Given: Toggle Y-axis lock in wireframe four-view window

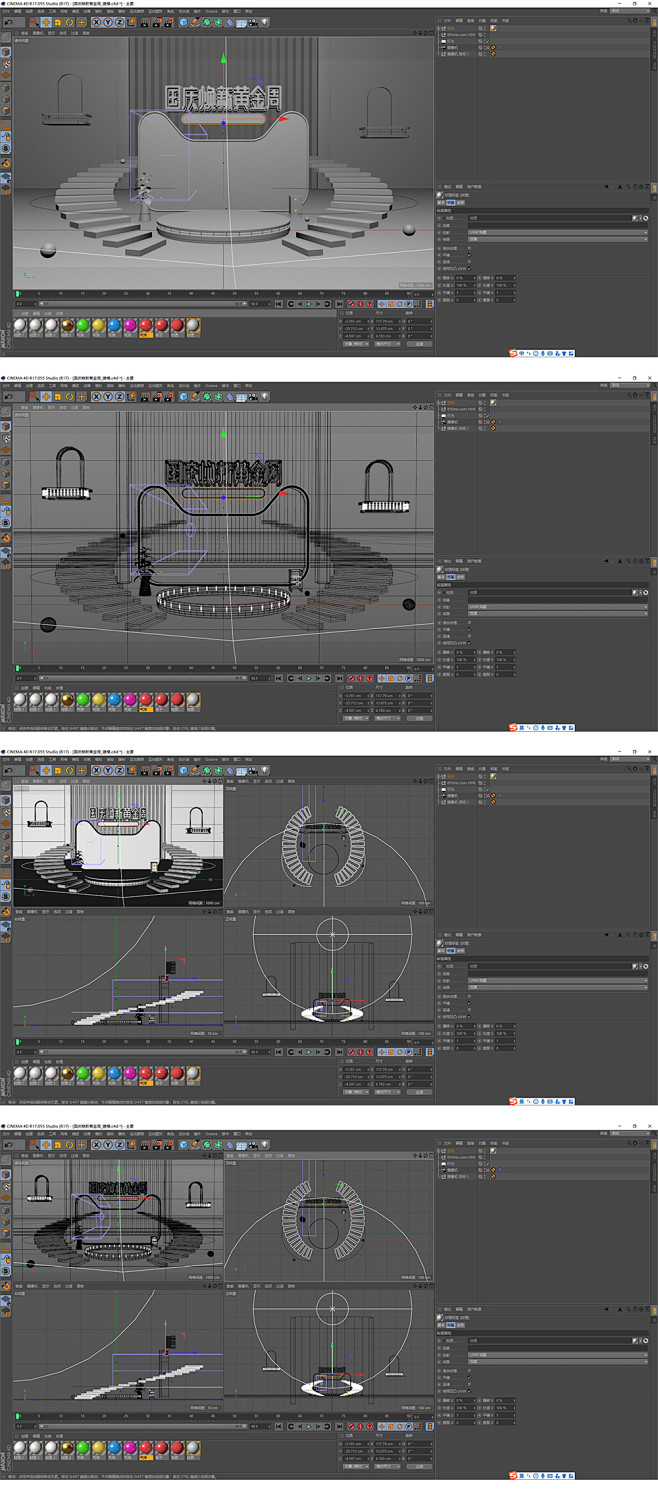Looking at the screenshot, I should [108, 1144].
